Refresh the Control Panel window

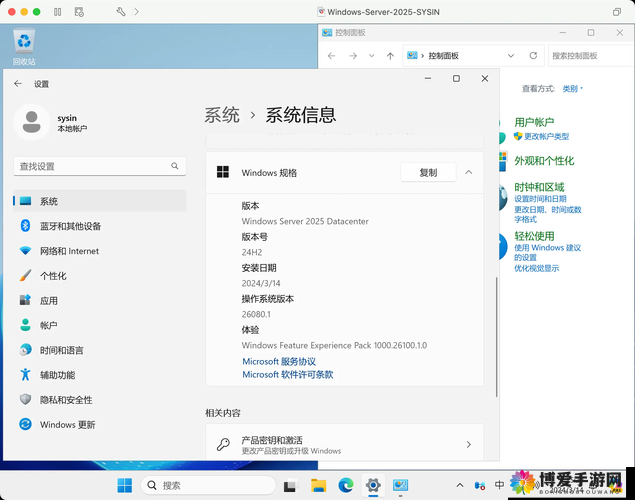coord(533,55)
